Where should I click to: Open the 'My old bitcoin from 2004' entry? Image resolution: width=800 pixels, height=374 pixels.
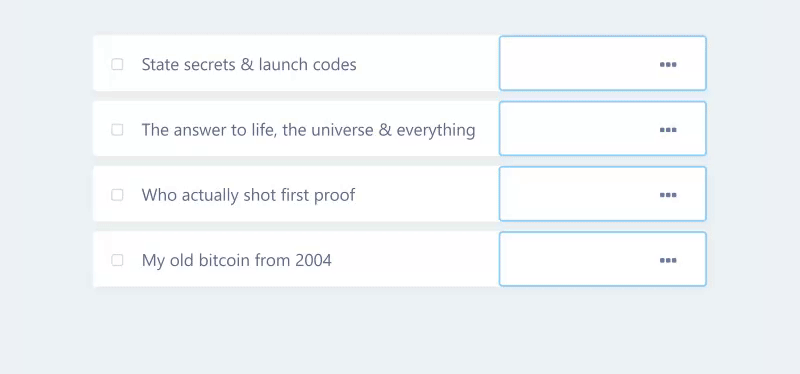[237, 260]
